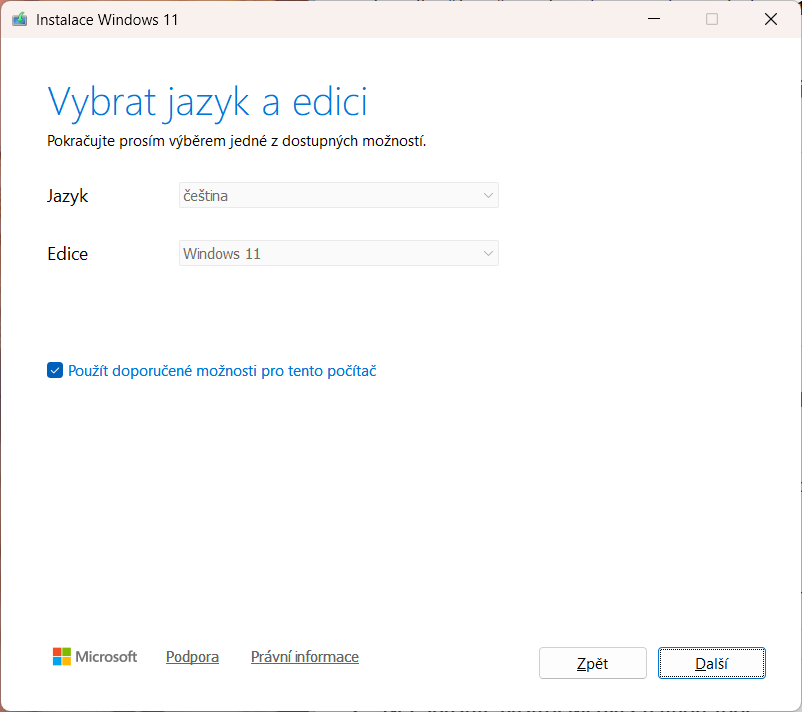Click the Edice field label
802x712 pixels.
[x=68, y=254]
